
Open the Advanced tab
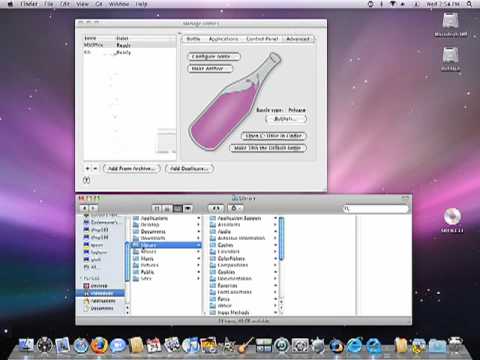[298, 39]
